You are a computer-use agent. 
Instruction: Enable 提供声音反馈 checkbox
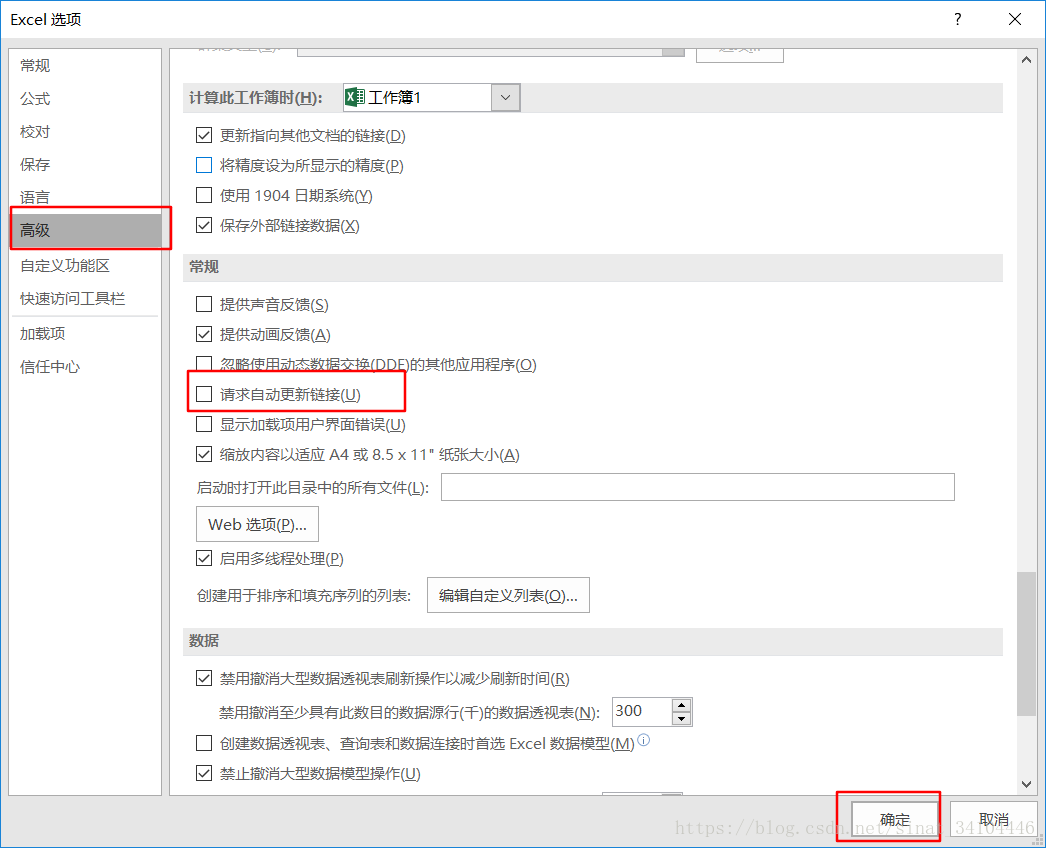click(204, 304)
